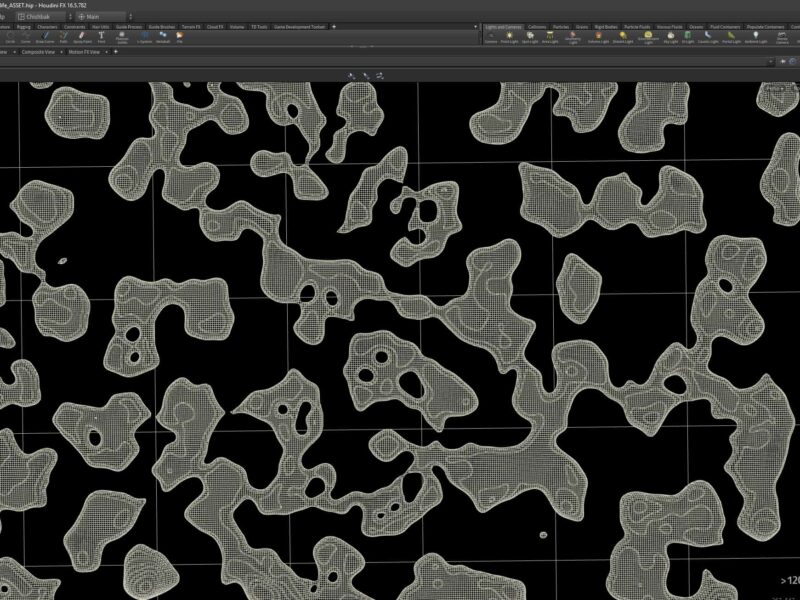Image resolution: width=800 pixels, height=600 pixels.
Task: Select the Draw Curve shelf tool
Action: coord(43,38)
